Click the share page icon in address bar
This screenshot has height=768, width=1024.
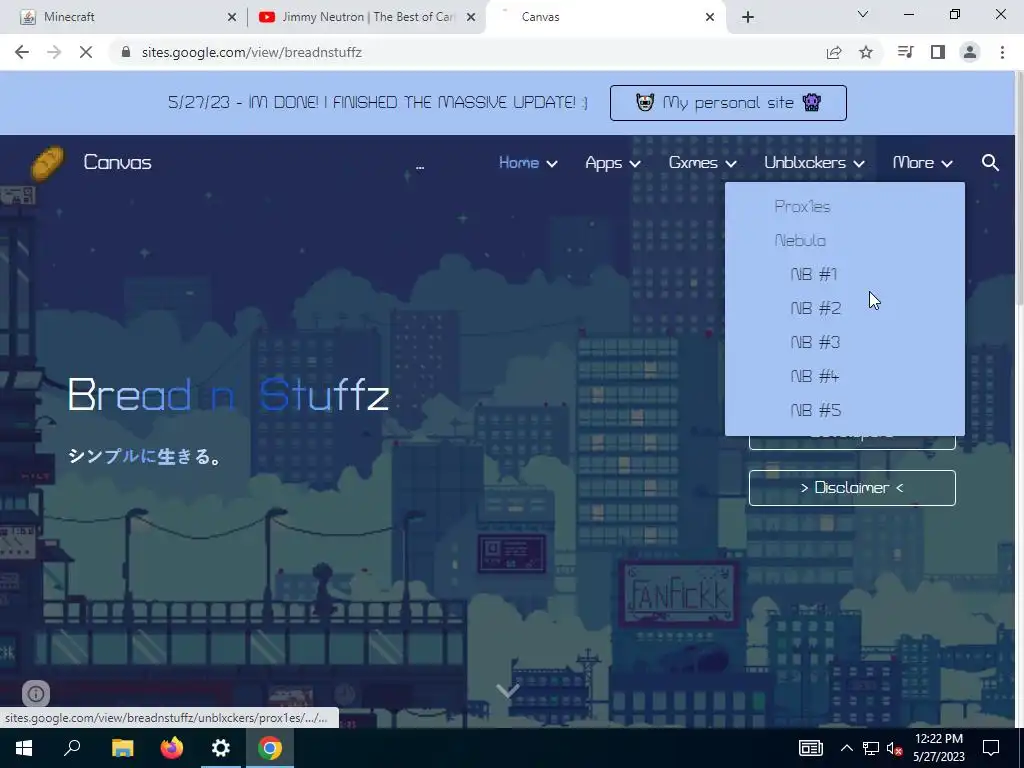click(834, 52)
